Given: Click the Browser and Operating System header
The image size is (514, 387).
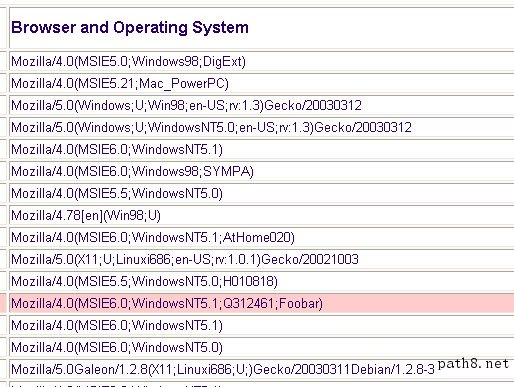Looking at the screenshot, I should pos(130,27).
